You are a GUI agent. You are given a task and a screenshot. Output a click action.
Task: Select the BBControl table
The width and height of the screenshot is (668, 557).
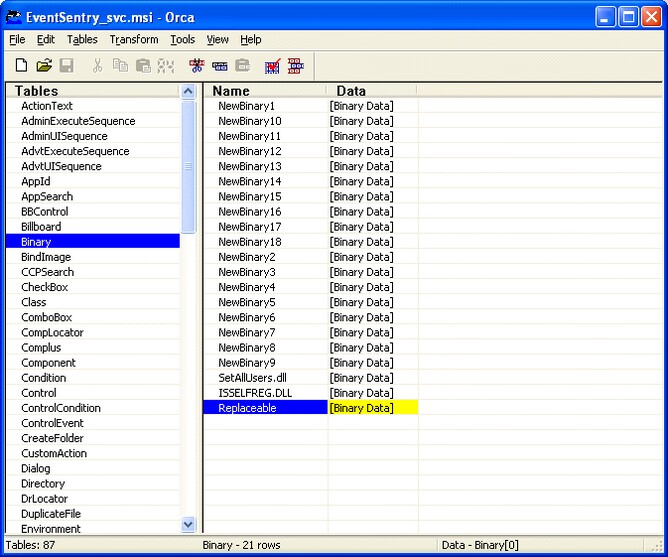93,212
